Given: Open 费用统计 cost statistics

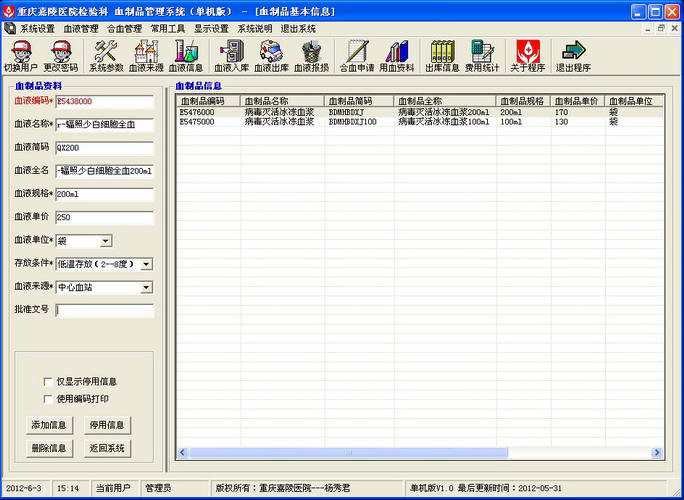Looking at the screenshot, I should [482, 56].
